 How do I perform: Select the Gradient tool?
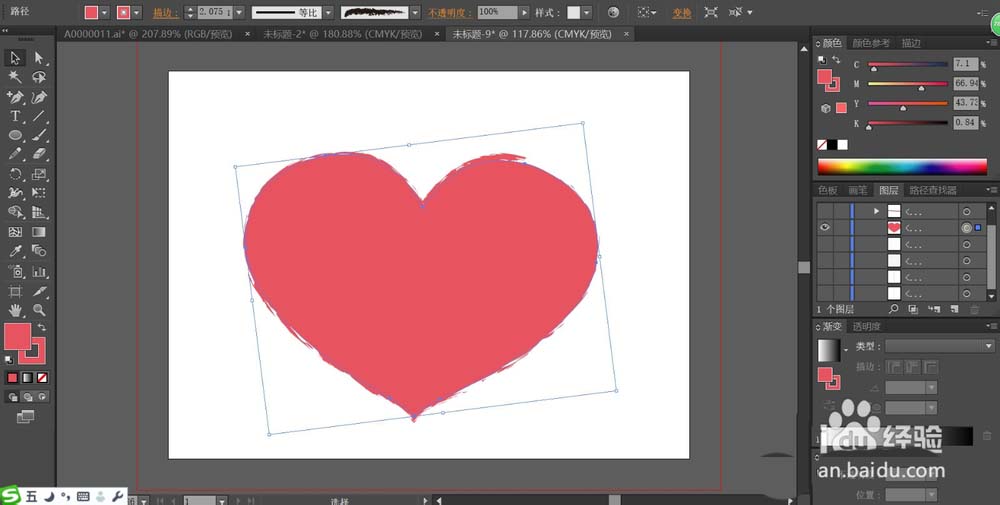pyautogui.click(x=39, y=232)
